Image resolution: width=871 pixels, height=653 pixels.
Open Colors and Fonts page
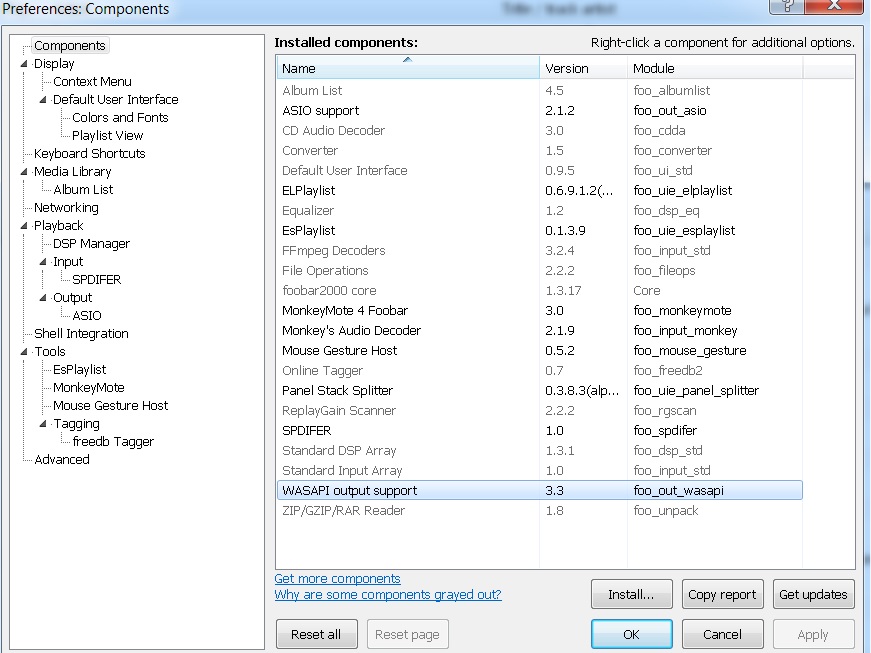tap(120, 118)
